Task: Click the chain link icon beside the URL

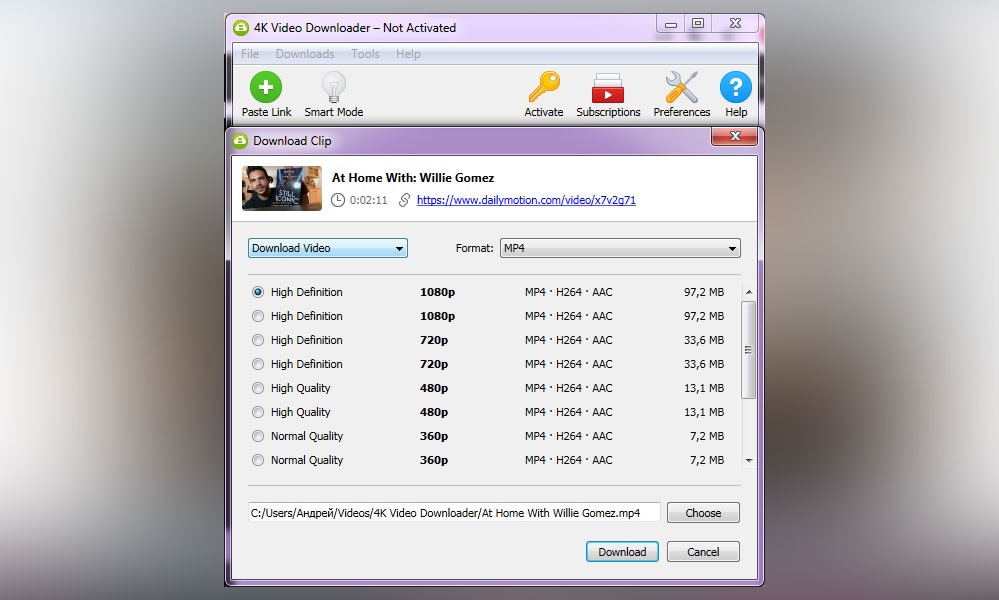Action: (404, 200)
